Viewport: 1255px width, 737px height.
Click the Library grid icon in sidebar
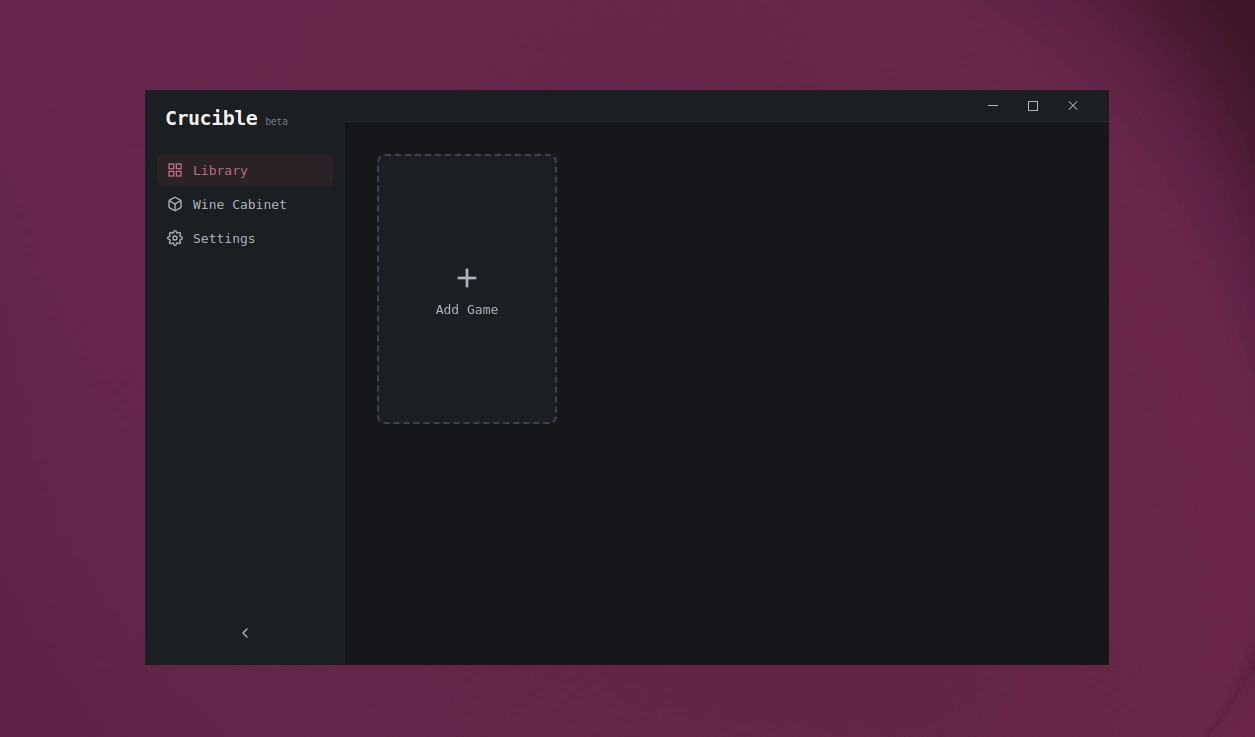point(175,170)
